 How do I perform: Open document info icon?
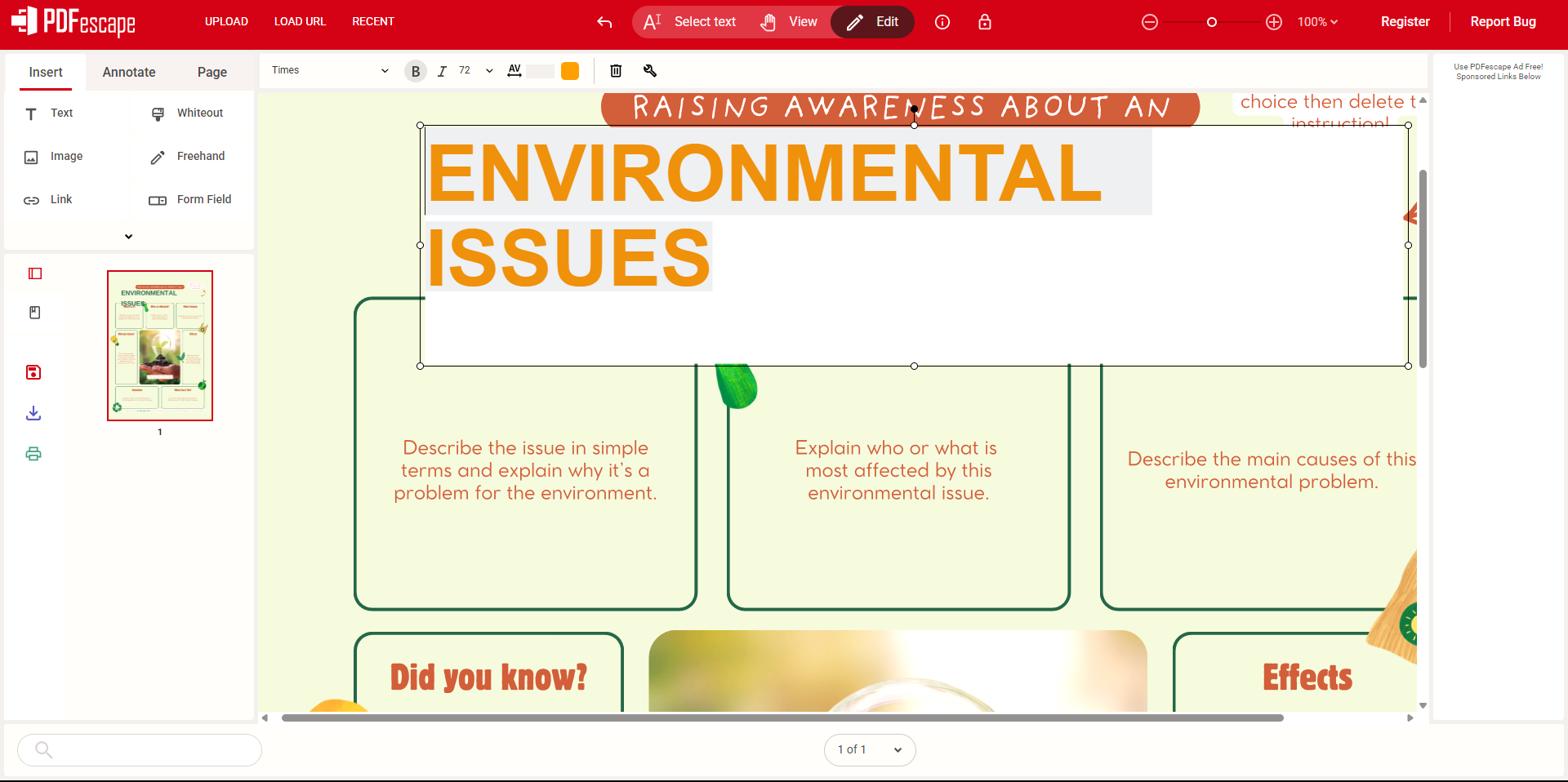click(942, 22)
